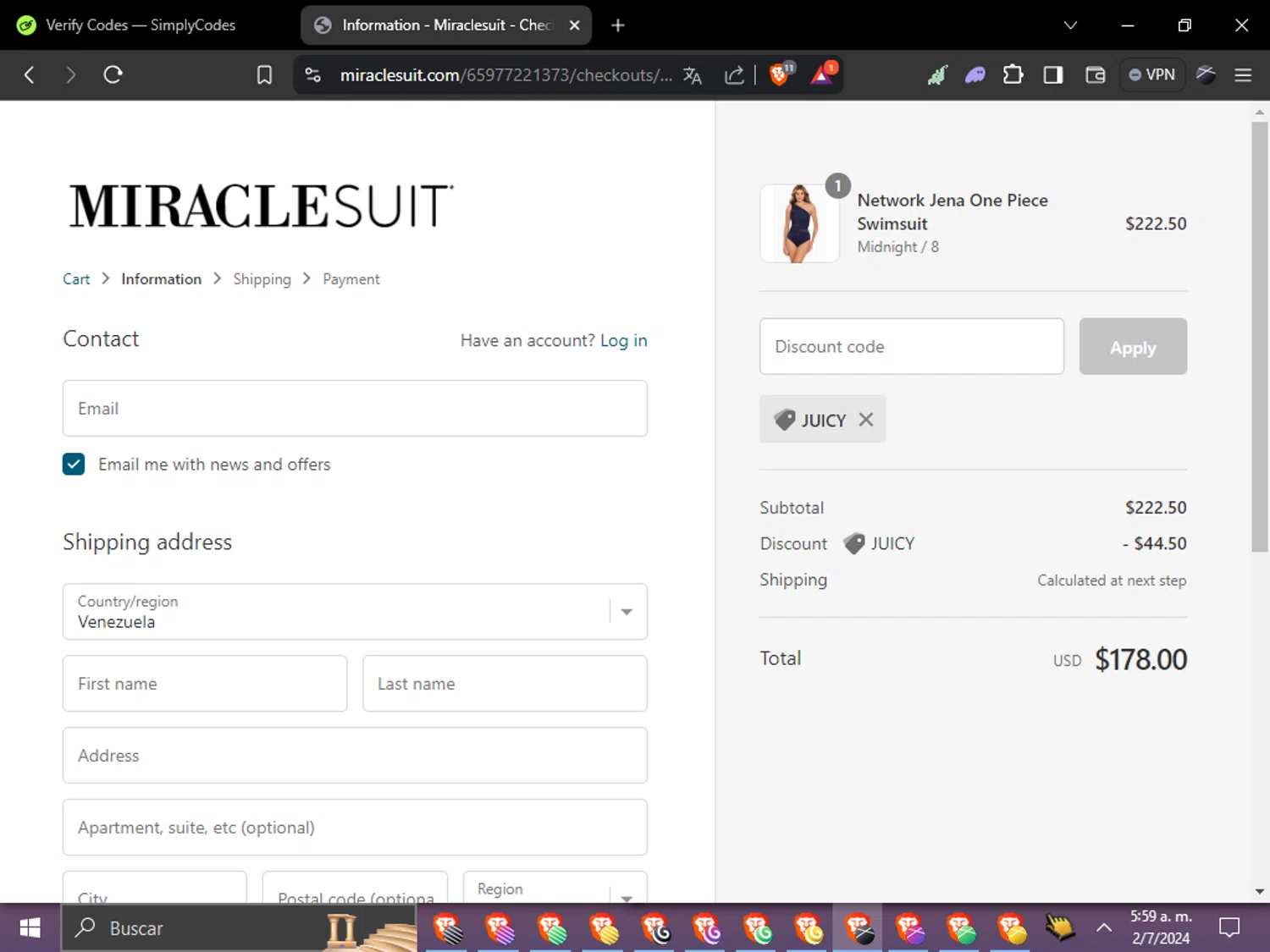1270x952 pixels.
Task: Click the City input field
Action: [x=155, y=889]
